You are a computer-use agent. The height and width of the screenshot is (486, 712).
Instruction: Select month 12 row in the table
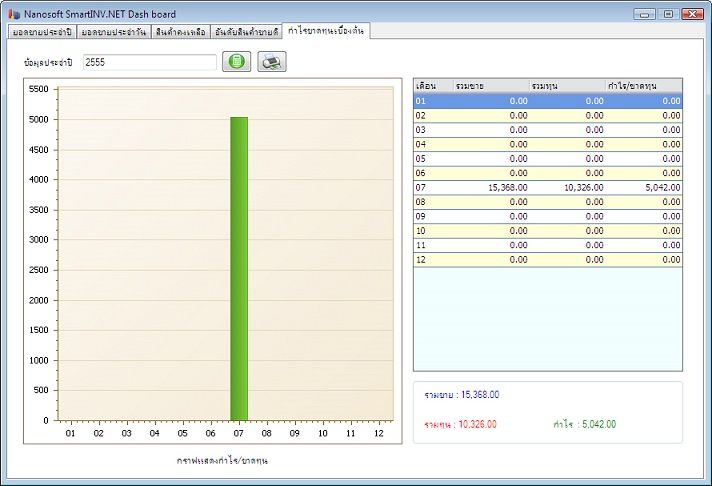[x=547, y=259]
